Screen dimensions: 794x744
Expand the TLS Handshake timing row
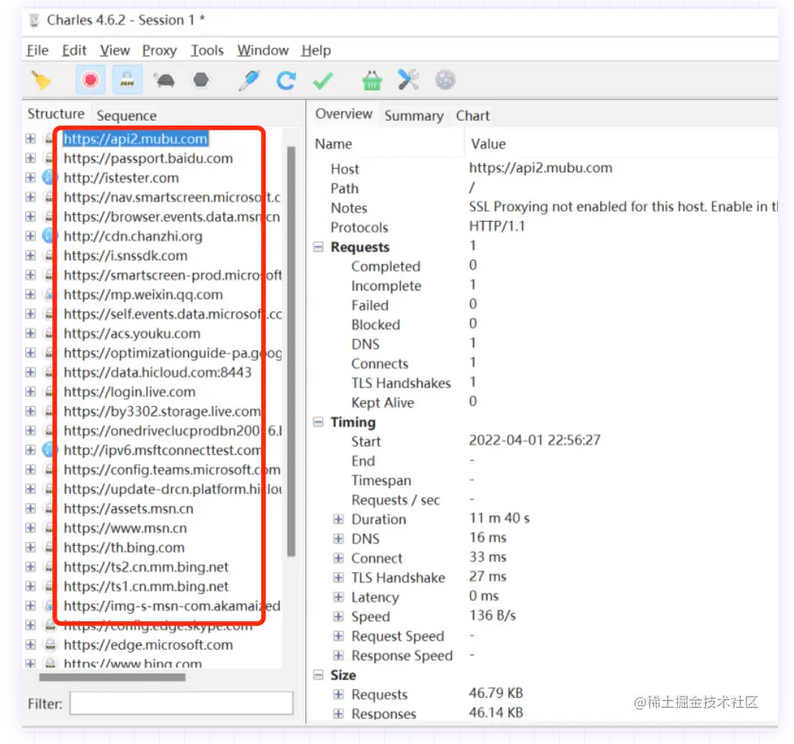(x=338, y=577)
